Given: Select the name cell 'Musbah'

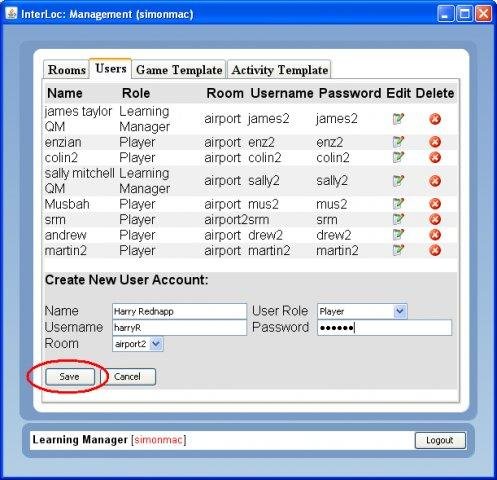Looking at the screenshot, I should (67, 204).
